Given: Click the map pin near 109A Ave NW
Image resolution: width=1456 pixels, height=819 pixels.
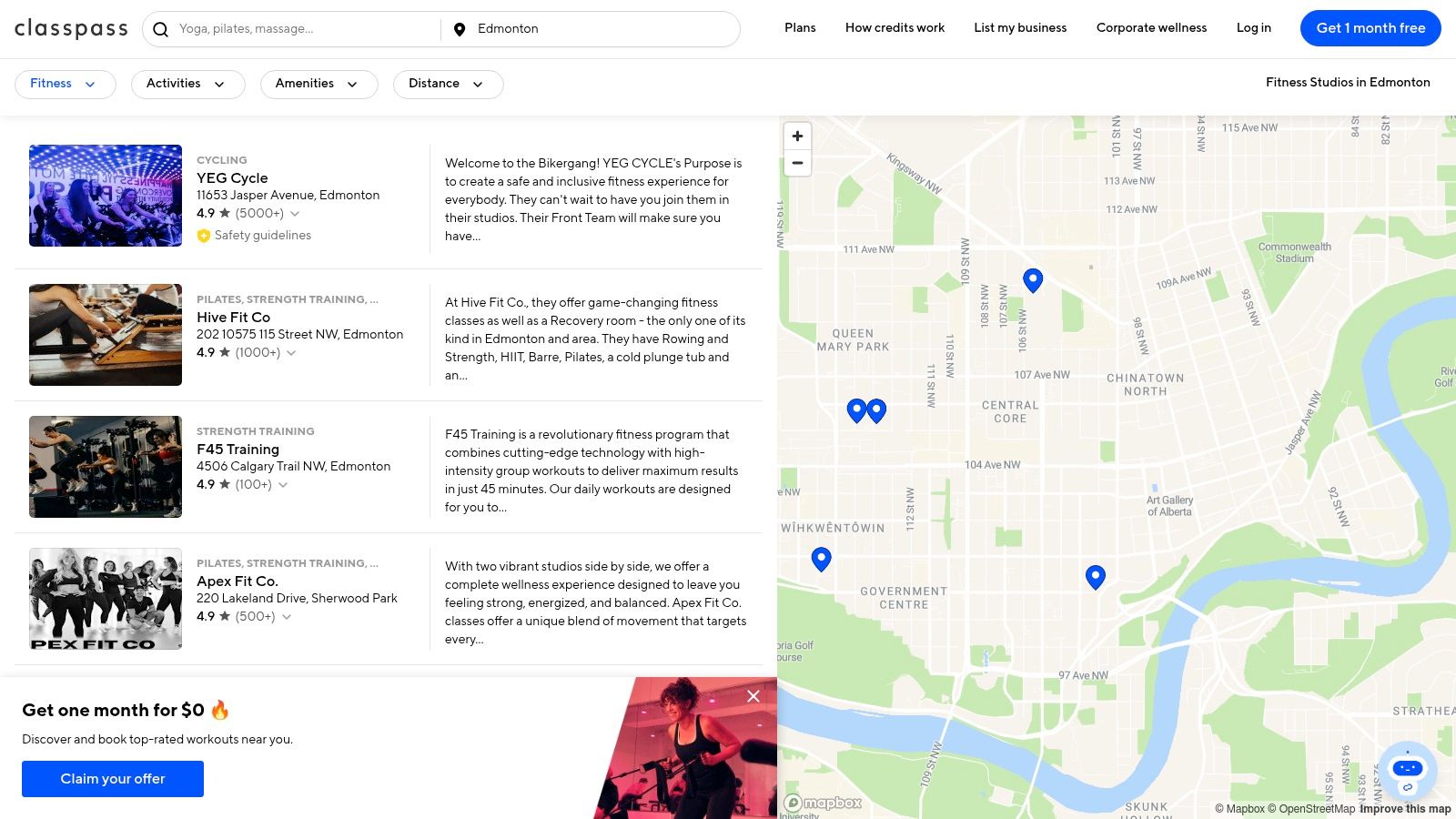Looking at the screenshot, I should point(1033,279).
